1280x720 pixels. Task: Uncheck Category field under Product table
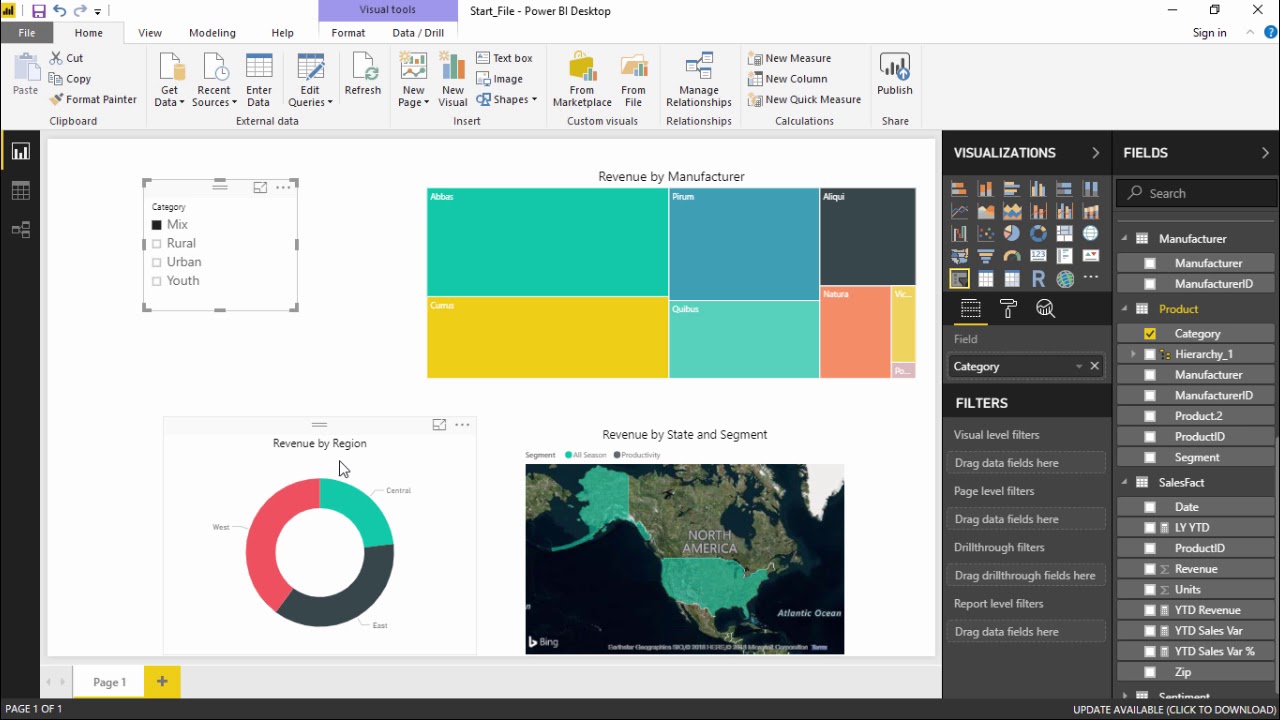[x=1150, y=334]
